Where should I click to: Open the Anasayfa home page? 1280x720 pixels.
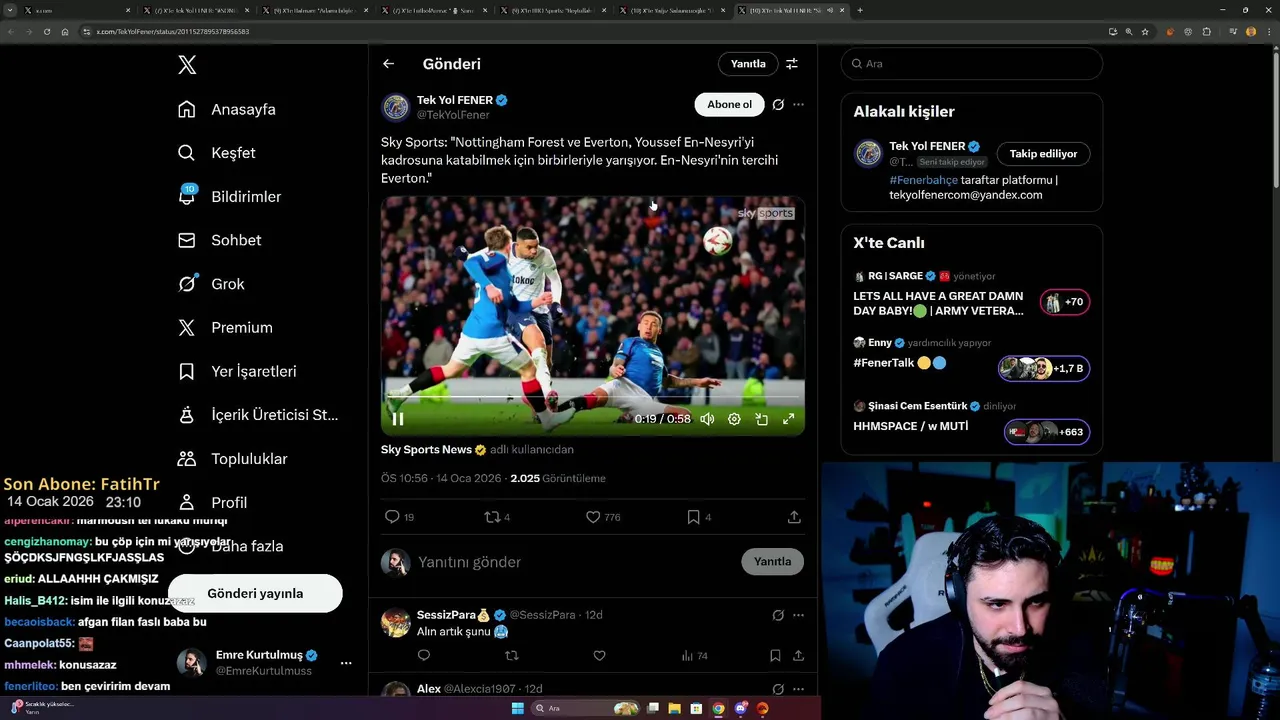click(x=227, y=109)
